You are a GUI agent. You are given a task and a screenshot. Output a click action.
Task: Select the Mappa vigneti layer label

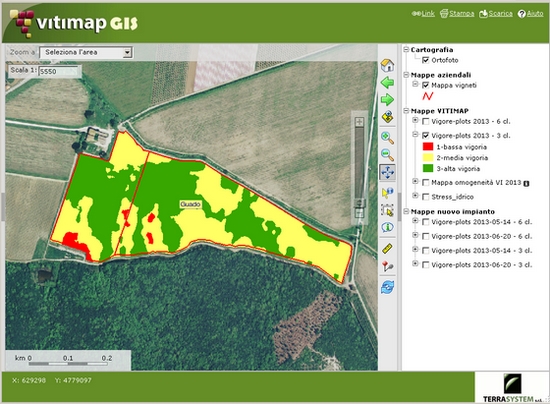[454, 85]
